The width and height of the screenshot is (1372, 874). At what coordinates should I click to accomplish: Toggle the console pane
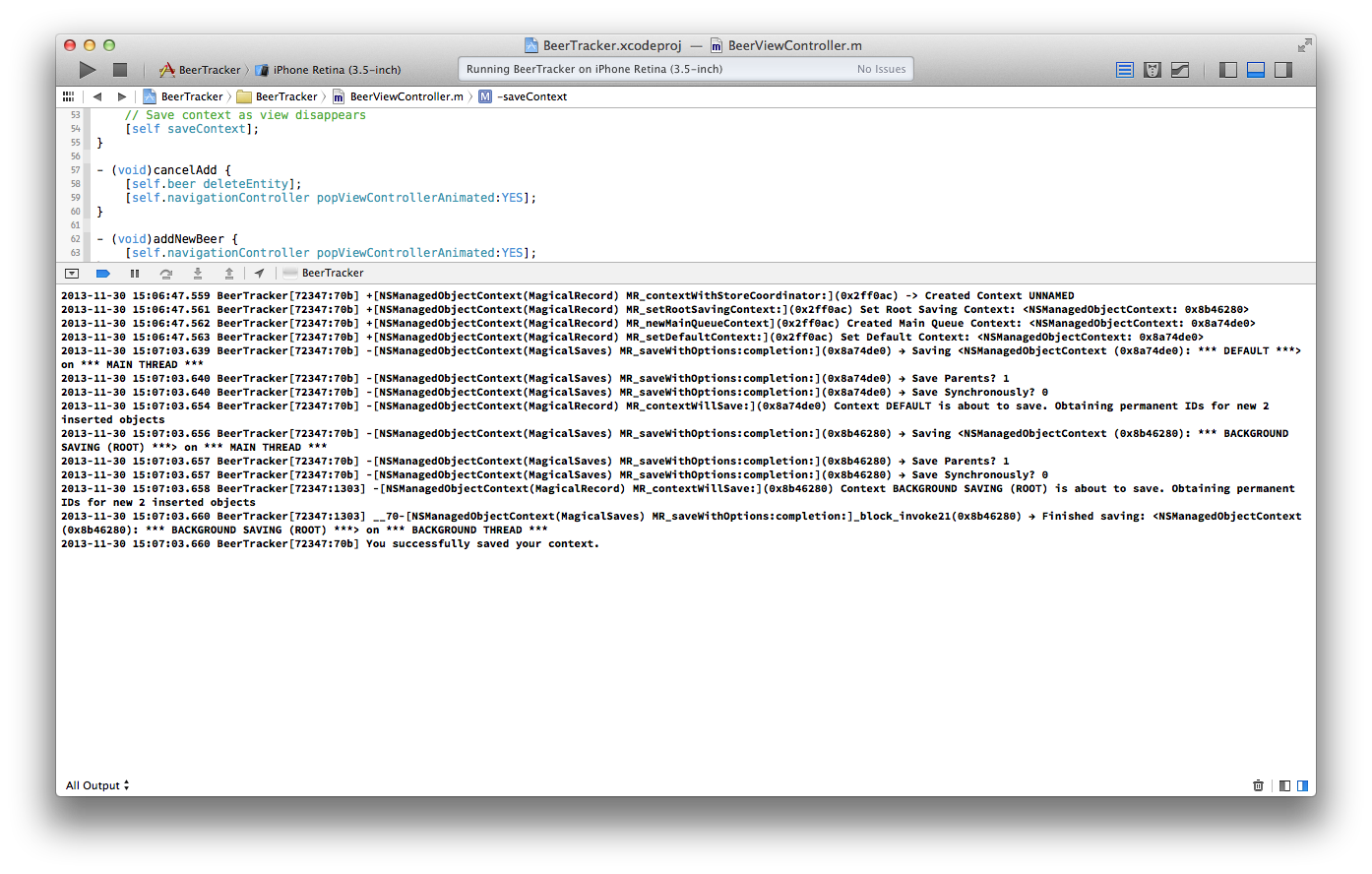pos(1303,785)
